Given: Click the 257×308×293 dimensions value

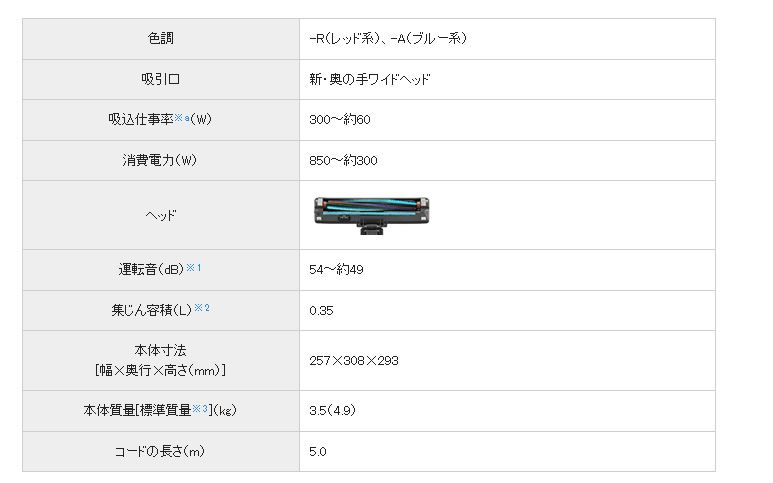Looking at the screenshot, I should pos(354,361).
